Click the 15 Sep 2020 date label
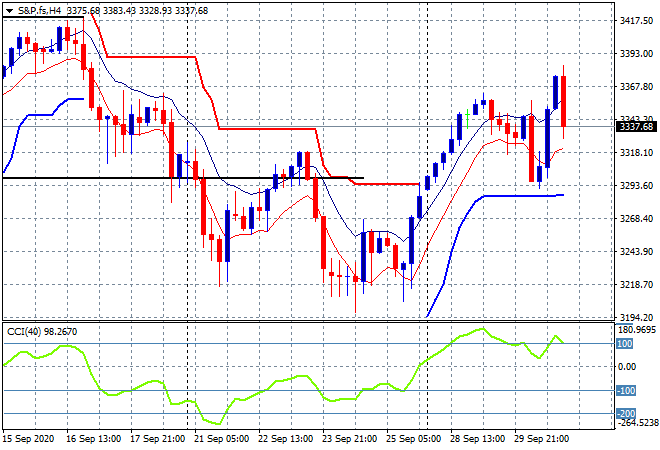Screen dimensions: 660x450 pos(29,439)
